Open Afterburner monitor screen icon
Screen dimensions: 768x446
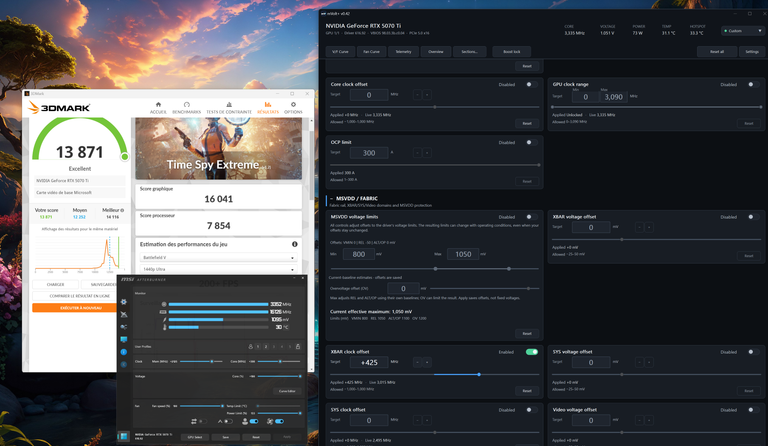tap(123, 339)
